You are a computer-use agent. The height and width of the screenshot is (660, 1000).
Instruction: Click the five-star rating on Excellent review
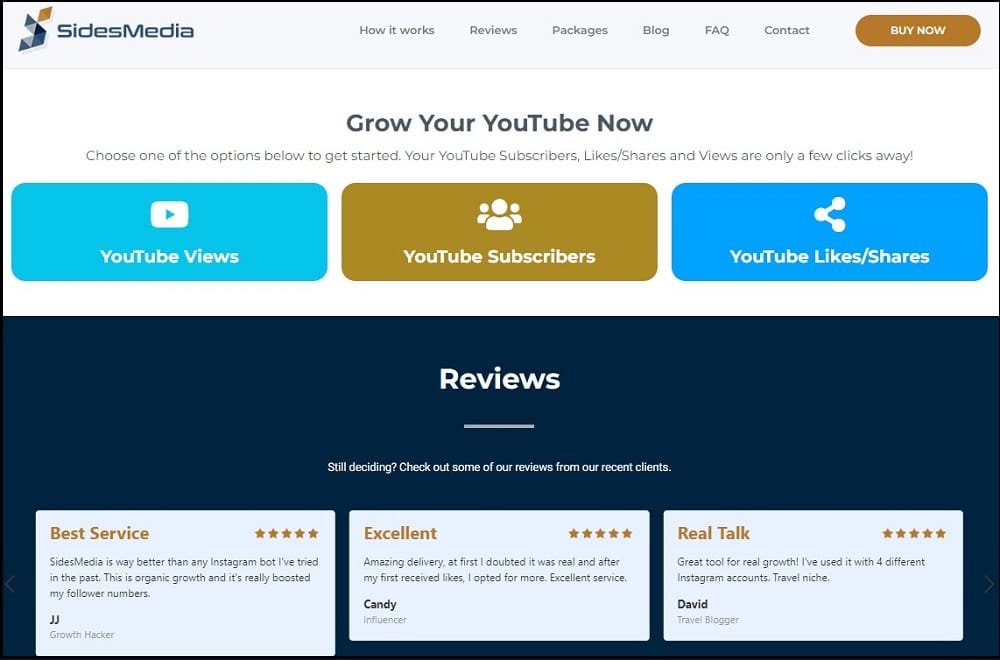coord(600,533)
